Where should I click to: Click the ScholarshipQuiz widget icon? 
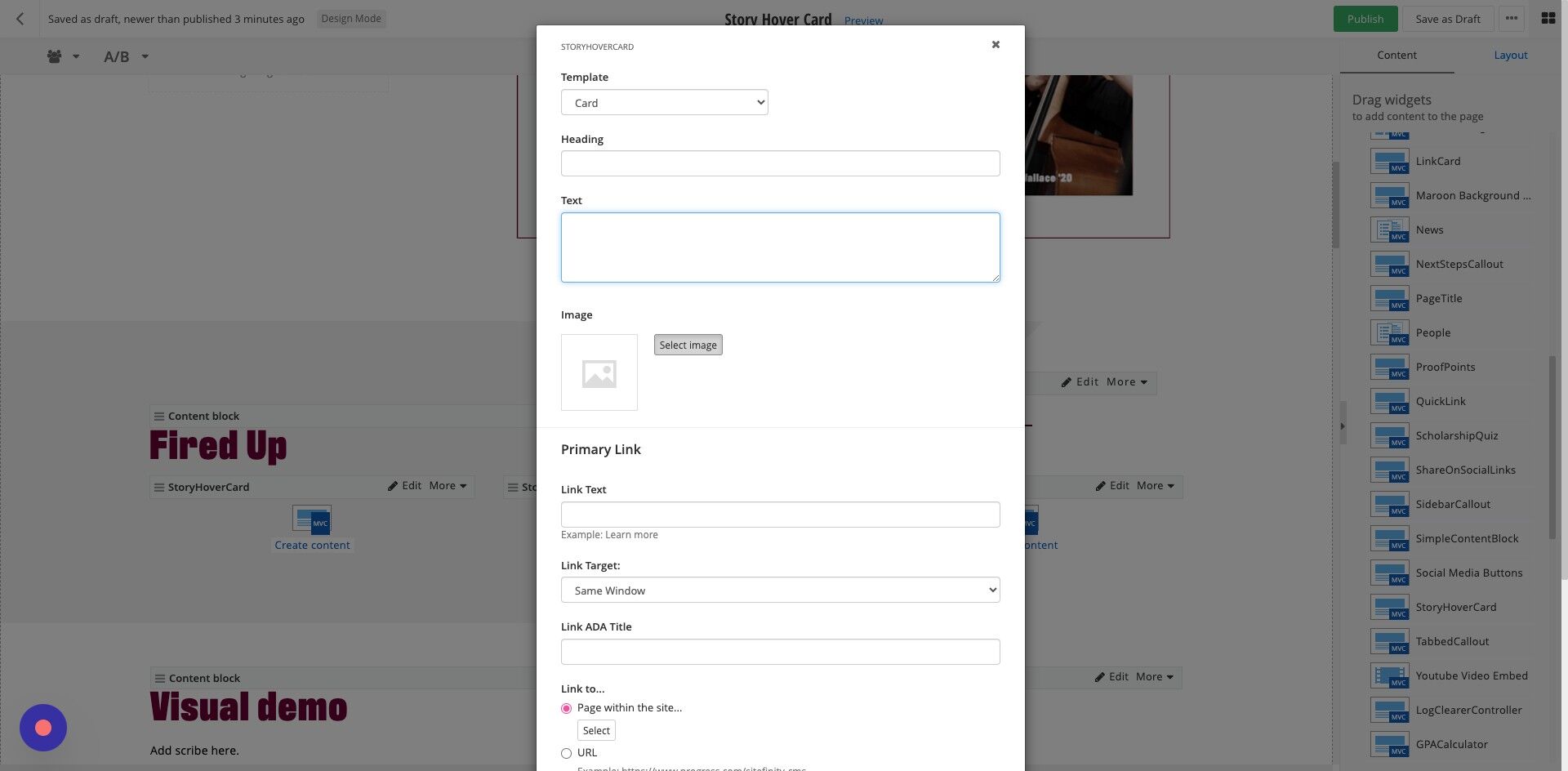(x=1390, y=436)
